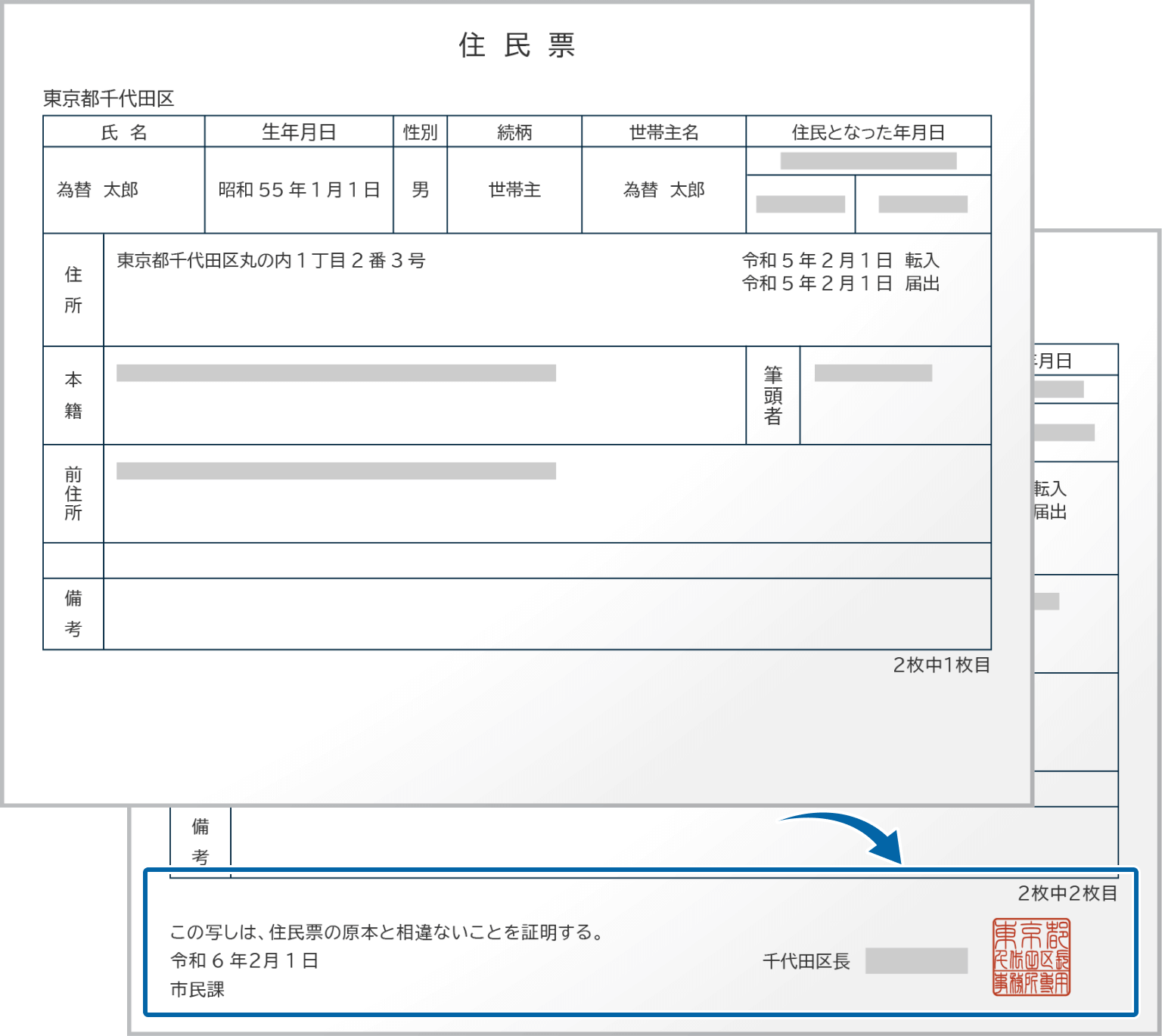Click the 世帯主 relationship value

(514, 190)
